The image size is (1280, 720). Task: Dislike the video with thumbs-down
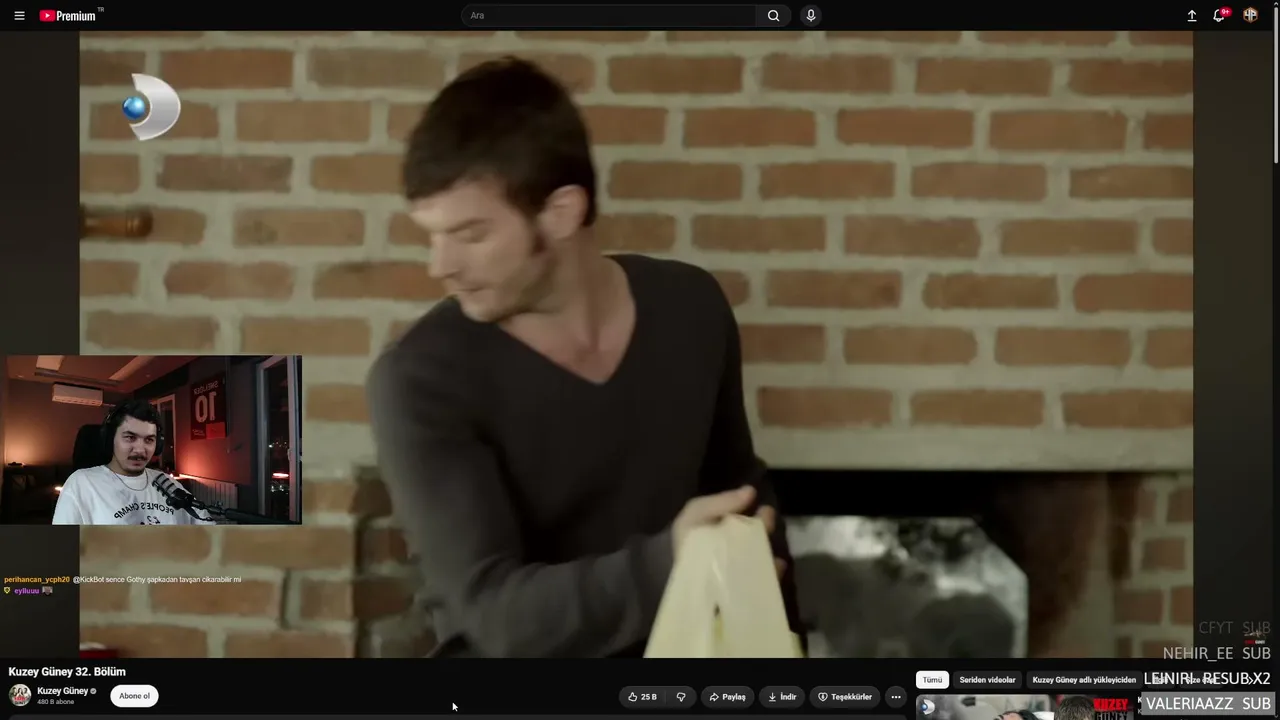(681, 697)
